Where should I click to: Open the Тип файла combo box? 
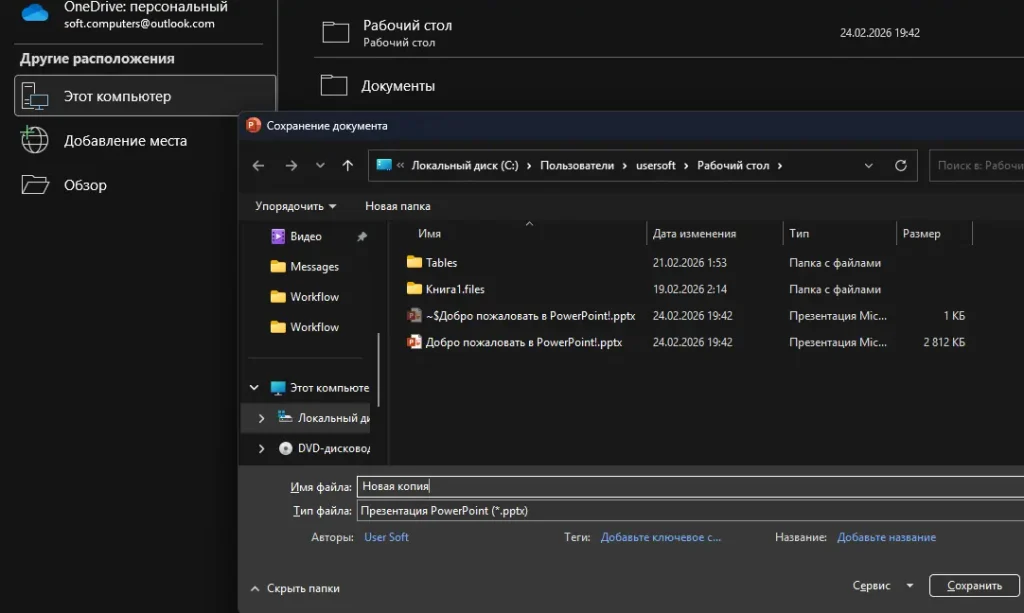tap(690, 511)
